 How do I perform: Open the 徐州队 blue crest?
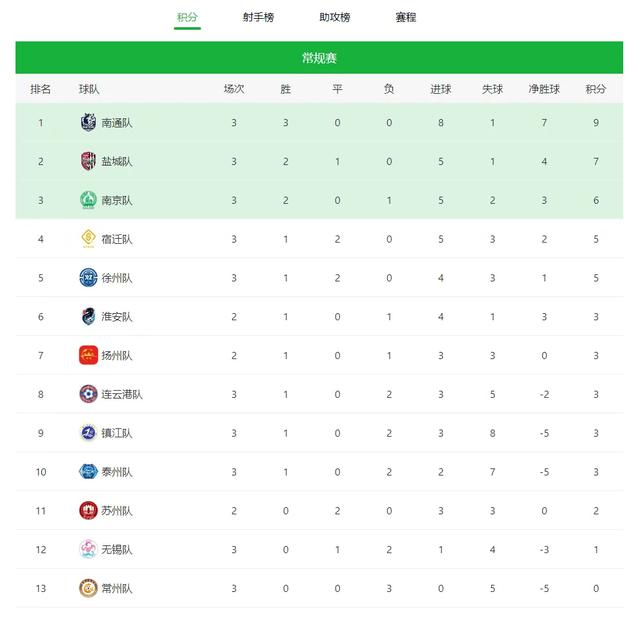[x=88, y=278]
